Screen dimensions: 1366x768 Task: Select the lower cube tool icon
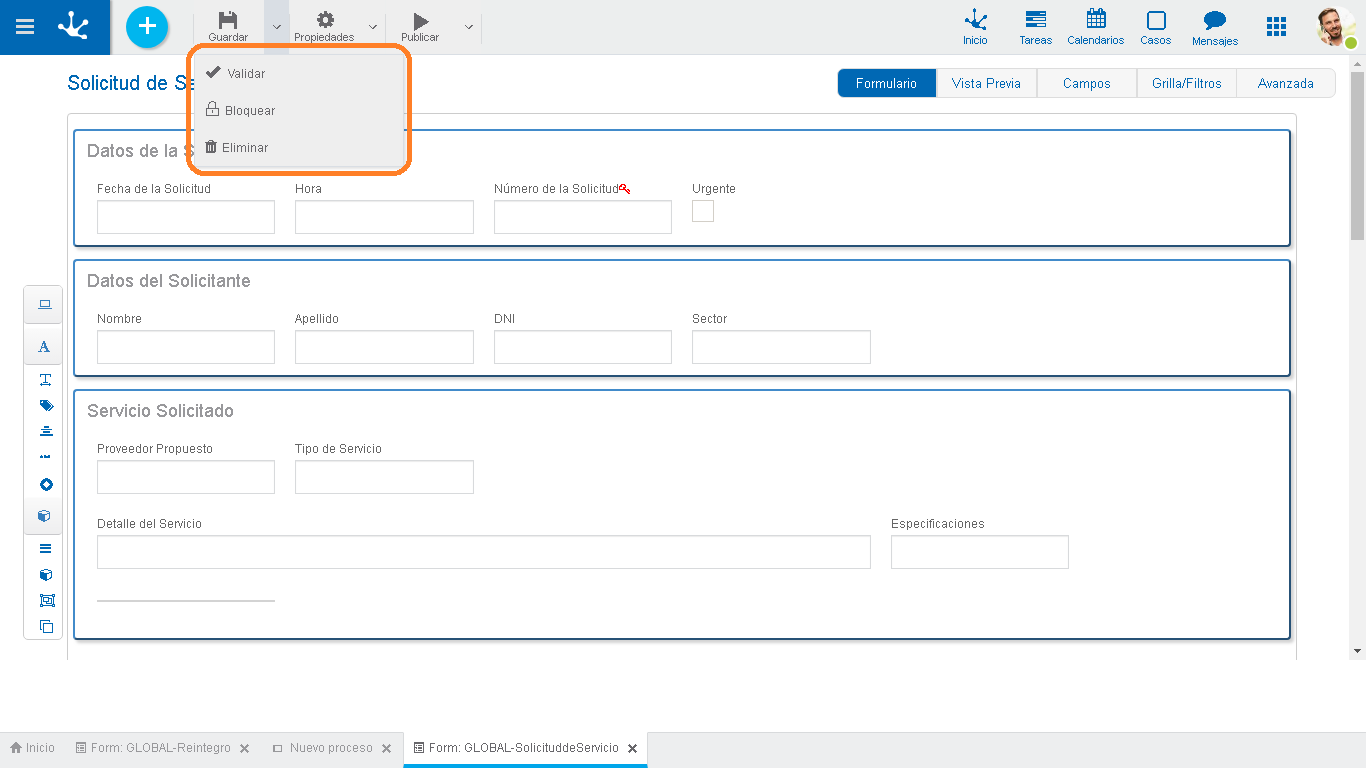click(45, 575)
